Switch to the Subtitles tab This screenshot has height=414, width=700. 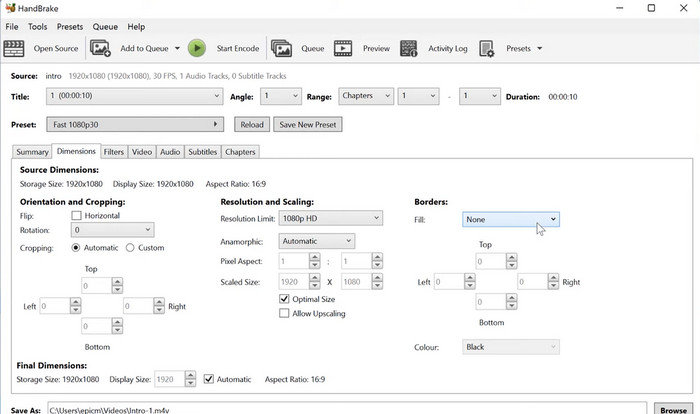[202, 152]
